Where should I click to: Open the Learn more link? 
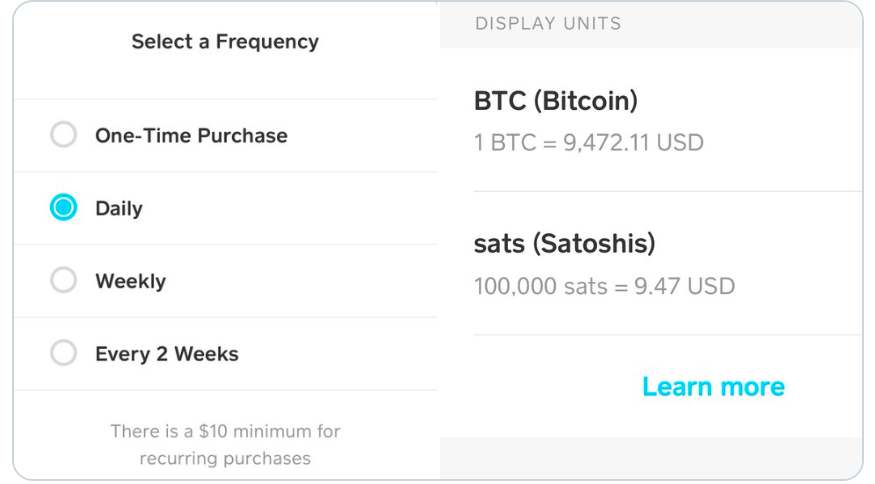click(713, 386)
